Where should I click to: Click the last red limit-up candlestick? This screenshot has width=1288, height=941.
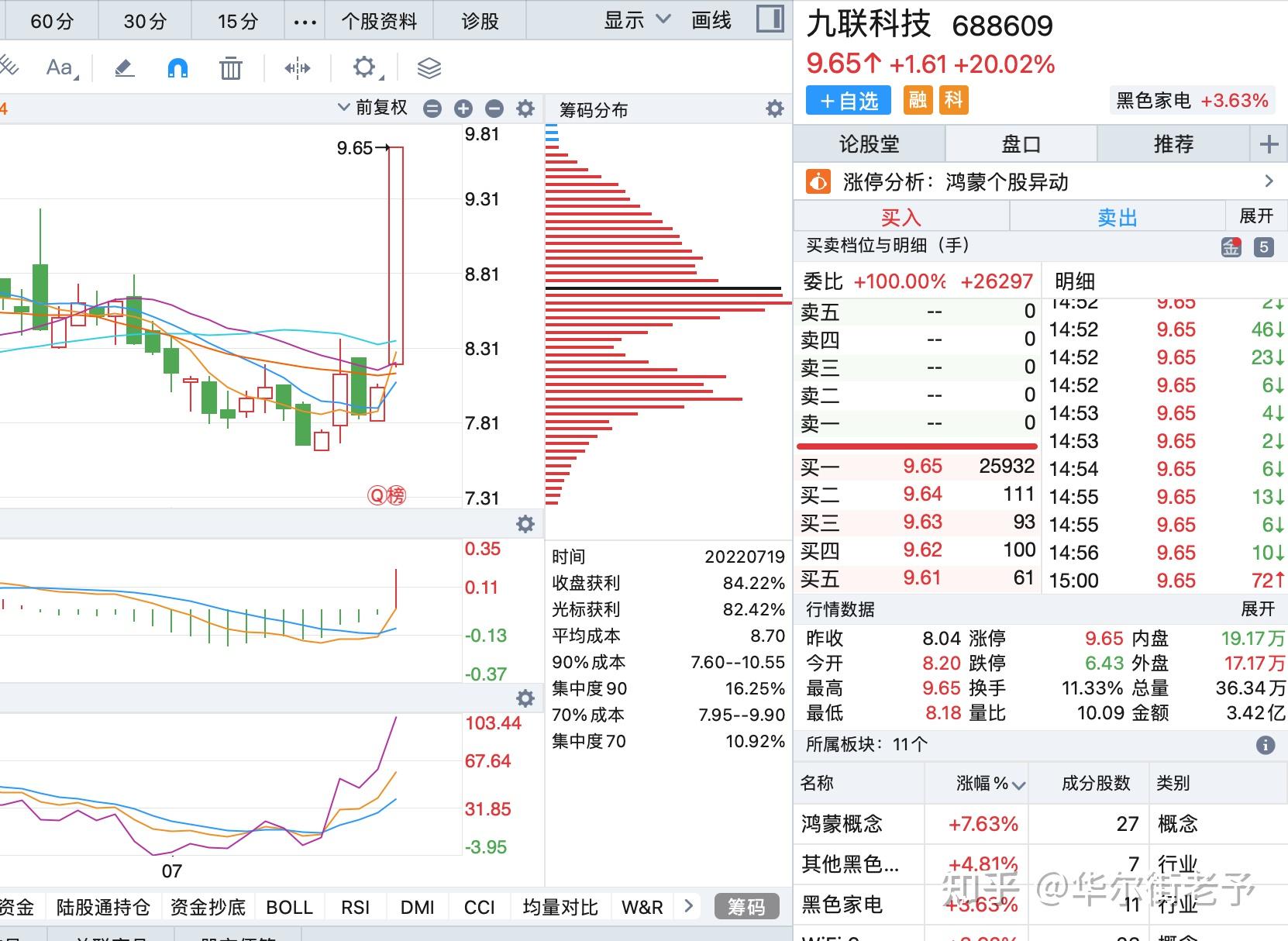395,255
